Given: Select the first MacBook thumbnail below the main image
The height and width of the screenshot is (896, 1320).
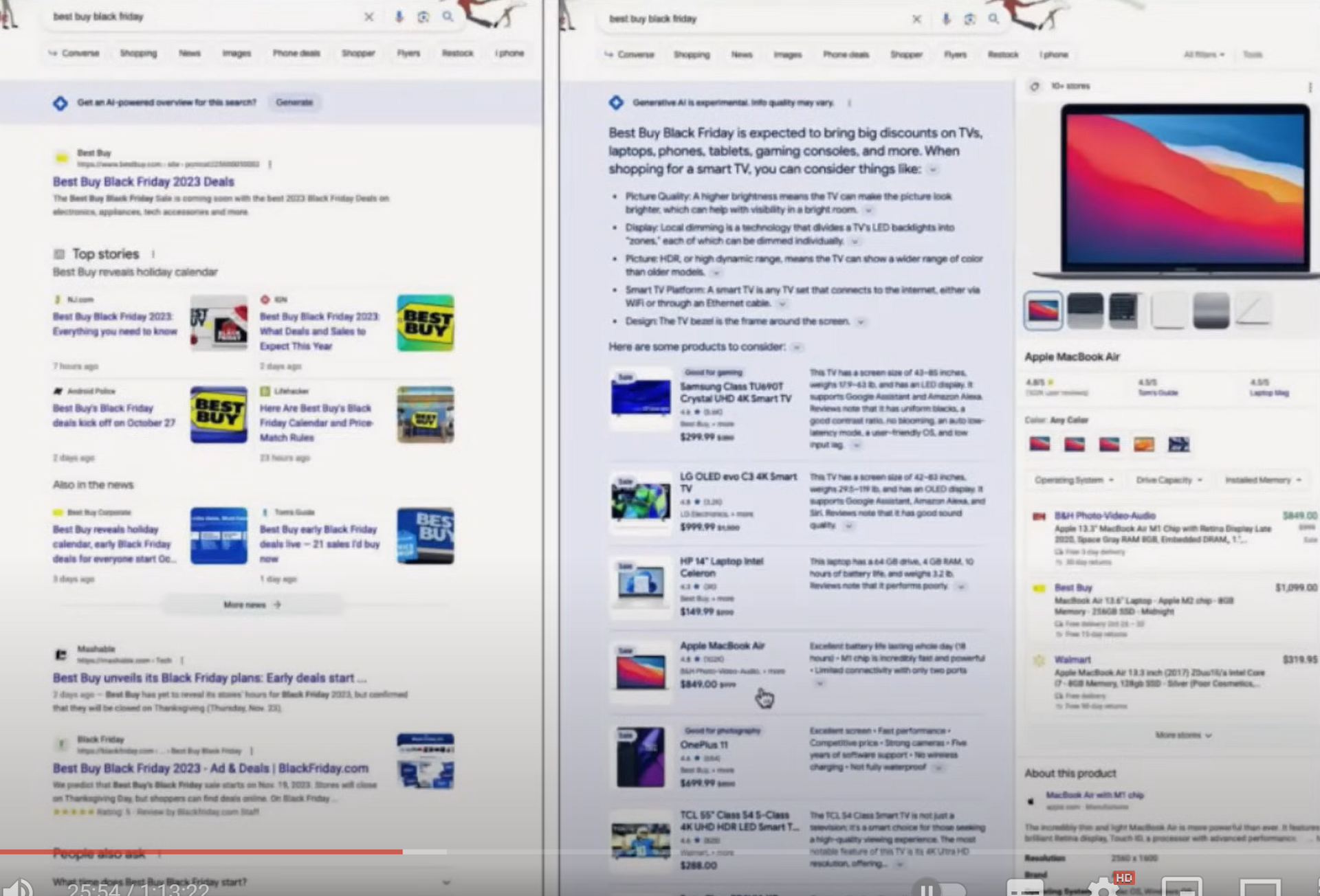Looking at the screenshot, I should (x=1043, y=311).
